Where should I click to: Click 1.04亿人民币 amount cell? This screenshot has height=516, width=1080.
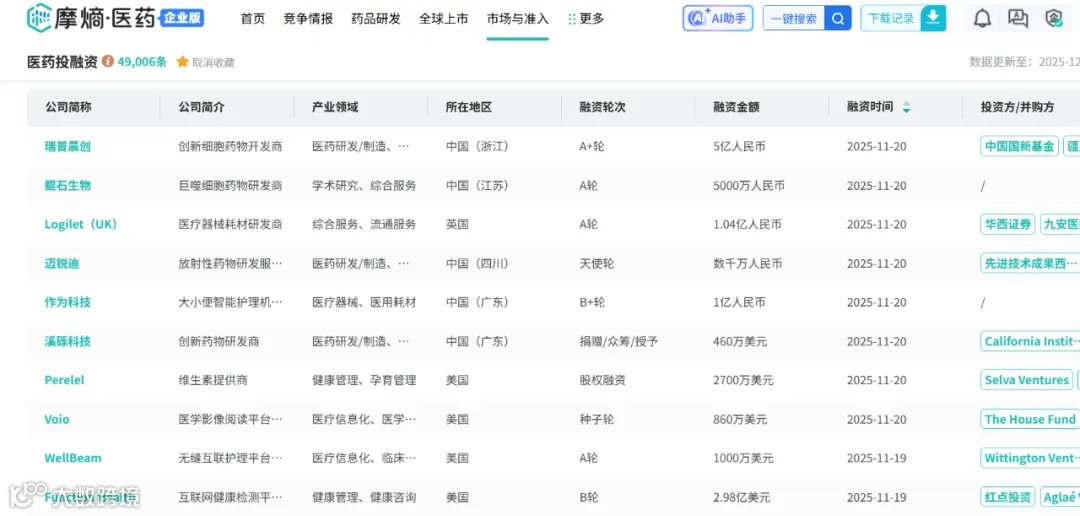[x=747, y=225]
